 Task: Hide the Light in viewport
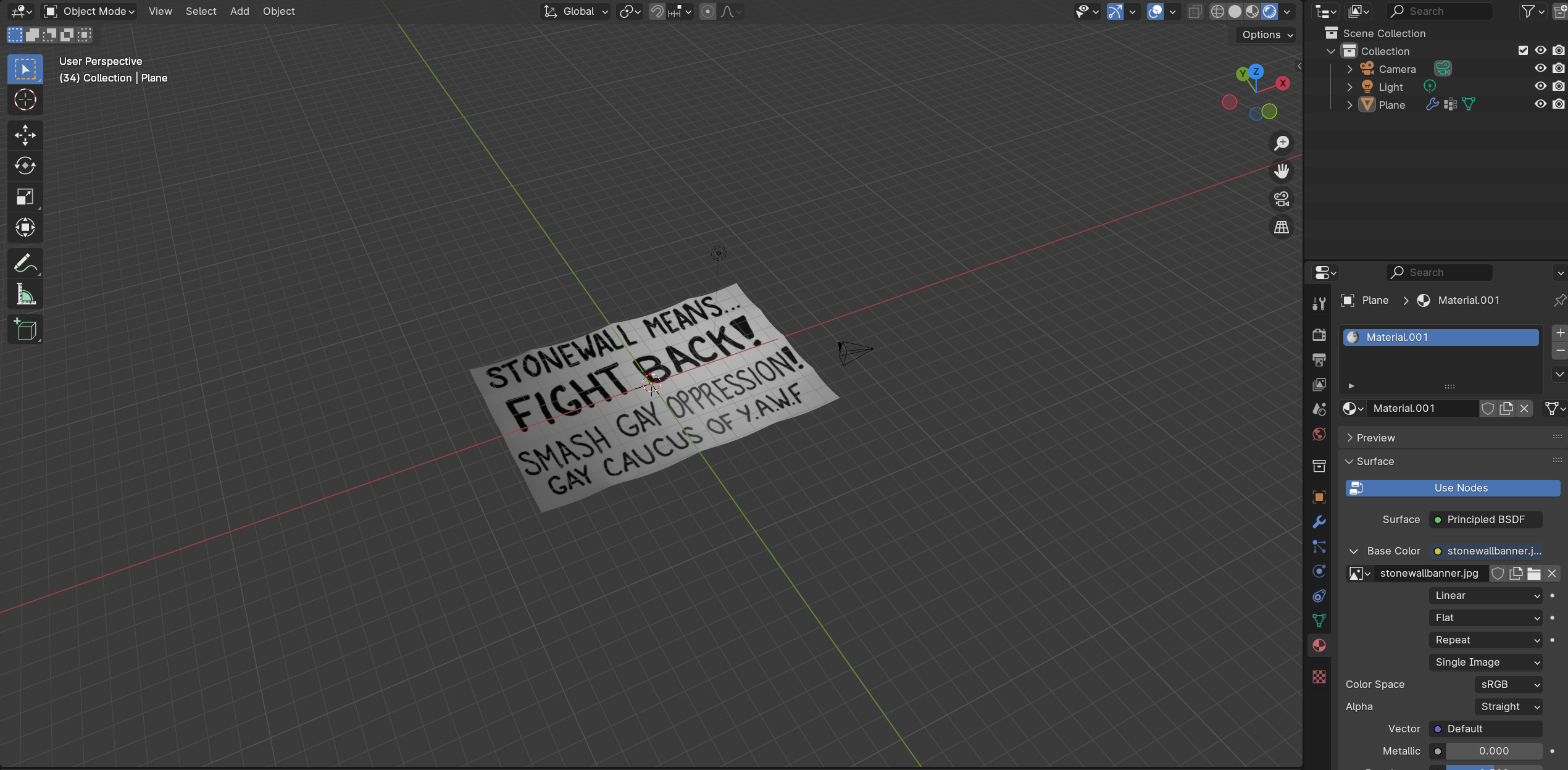click(x=1540, y=86)
